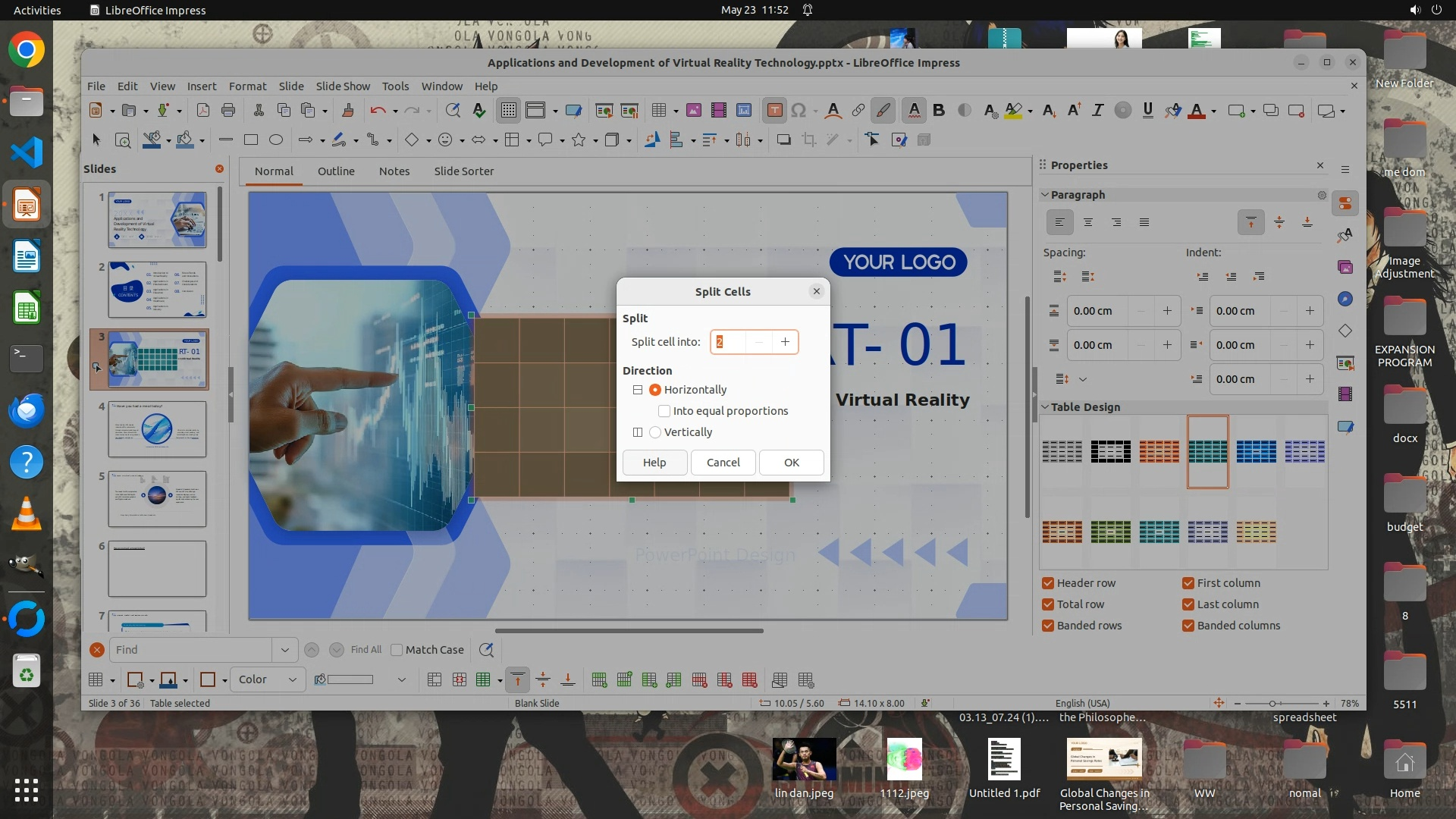1456x819 pixels.
Task: Click the Underline toolbar icon
Action: pyautogui.click(x=1147, y=111)
